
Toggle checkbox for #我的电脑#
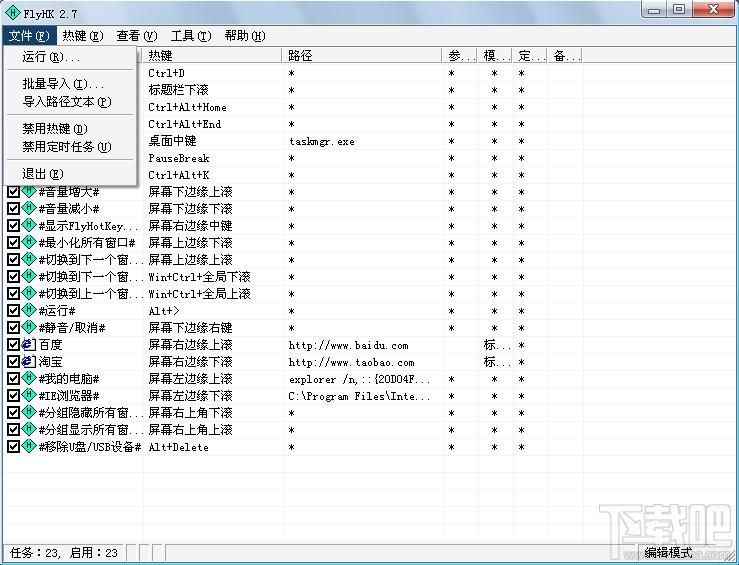(14, 379)
